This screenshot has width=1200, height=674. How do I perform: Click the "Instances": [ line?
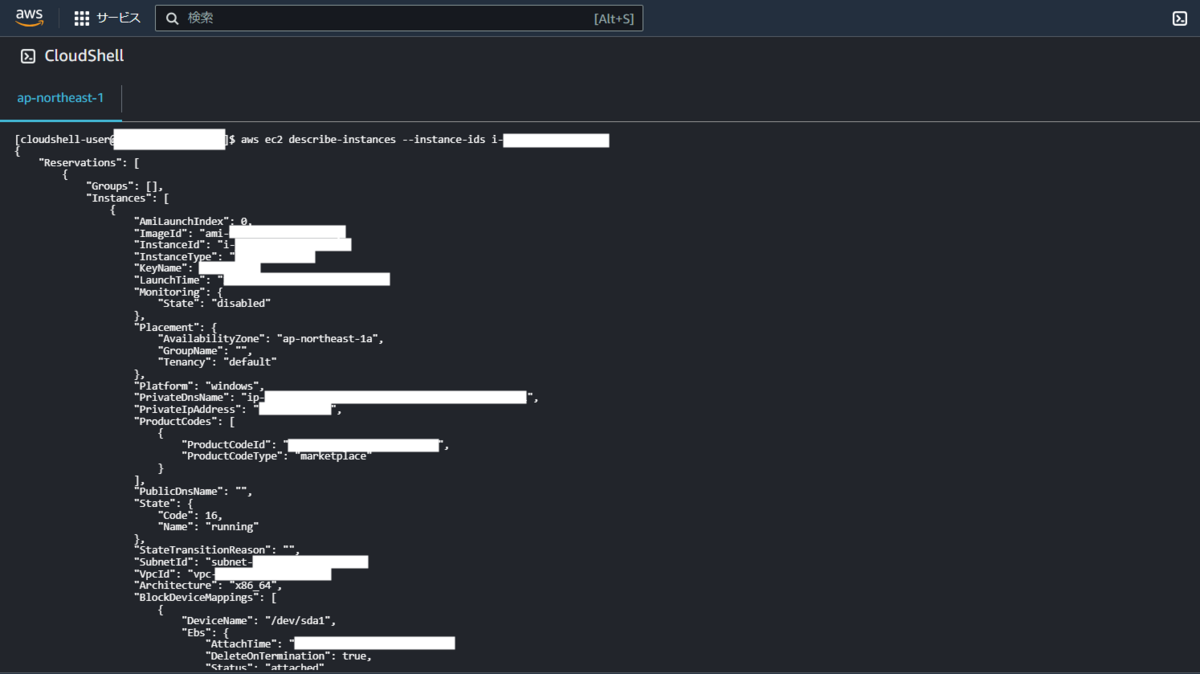[127, 198]
